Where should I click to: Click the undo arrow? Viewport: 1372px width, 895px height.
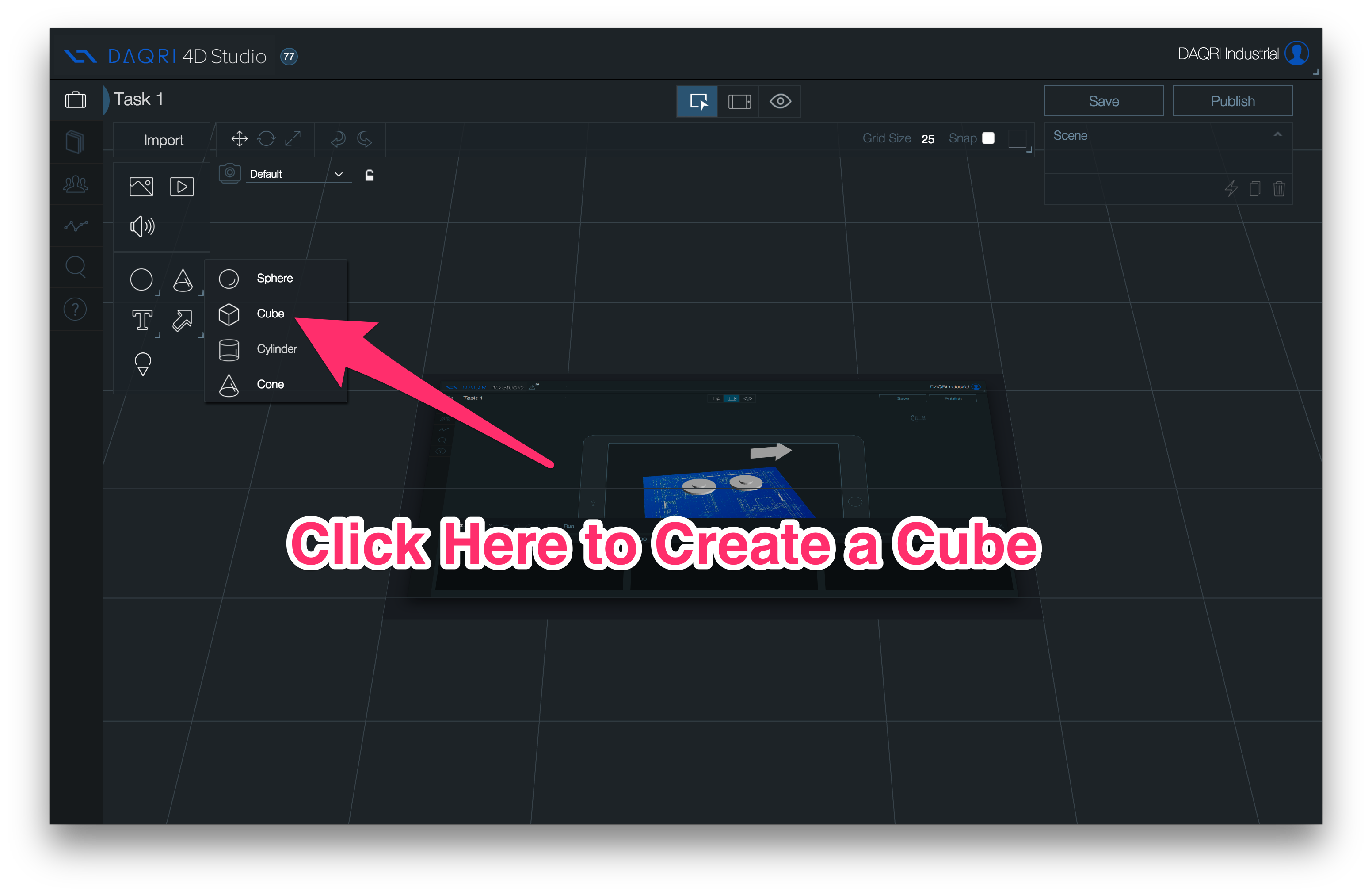(x=339, y=139)
